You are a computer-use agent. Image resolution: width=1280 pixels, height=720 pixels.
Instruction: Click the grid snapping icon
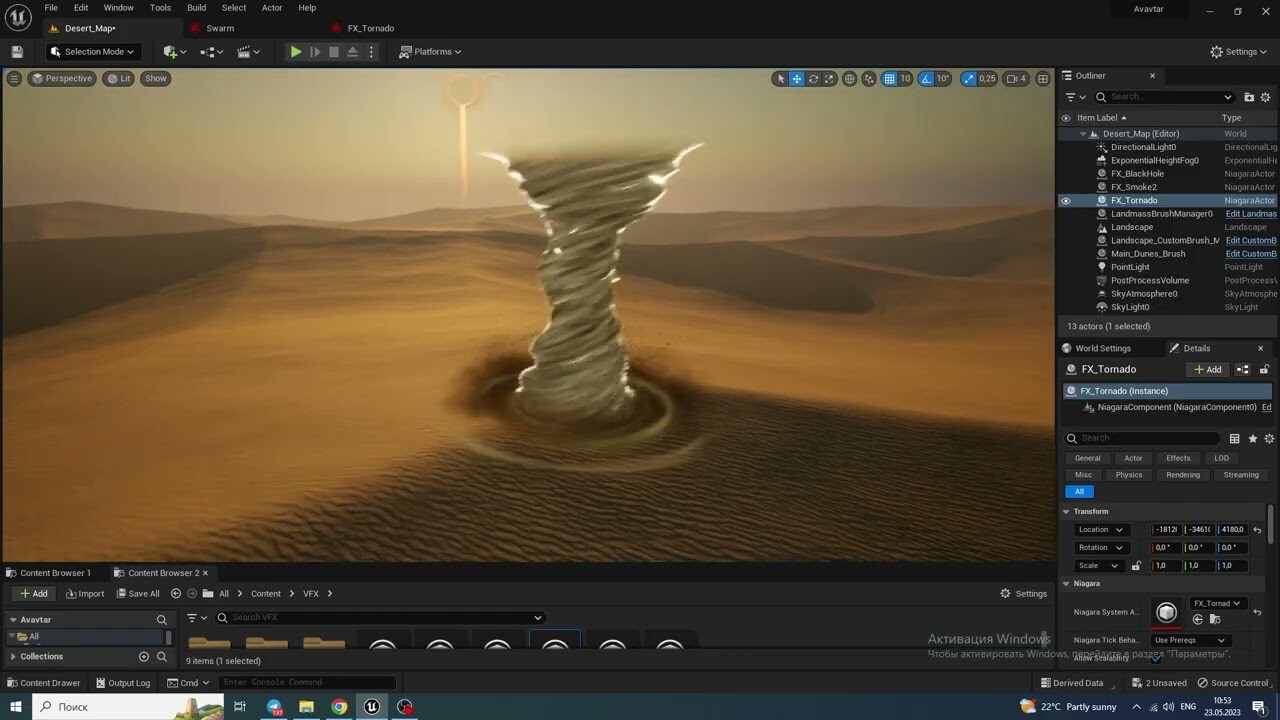(890, 78)
